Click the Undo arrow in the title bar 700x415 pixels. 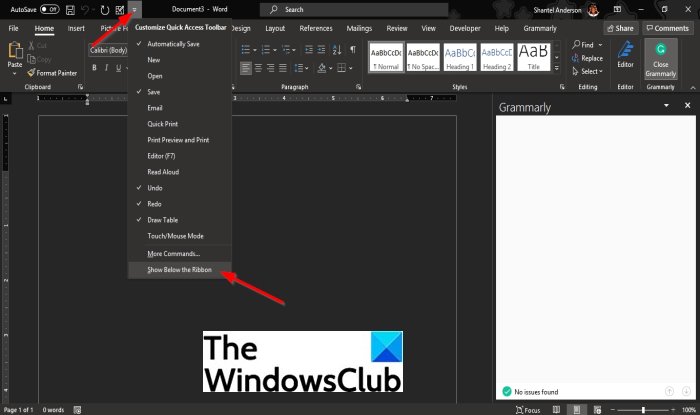point(85,9)
